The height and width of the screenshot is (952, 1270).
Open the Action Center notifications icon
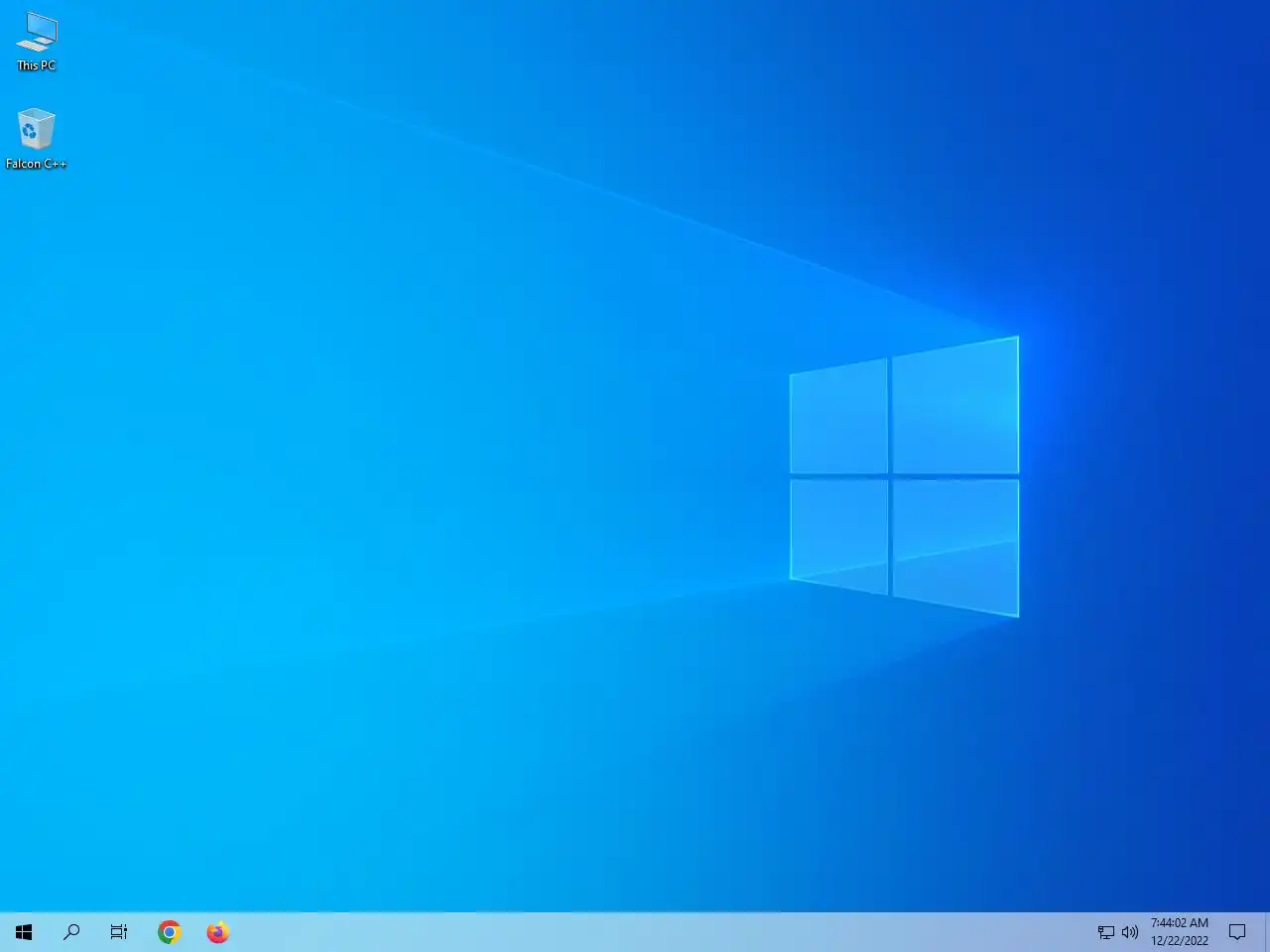(x=1237, y=932)
